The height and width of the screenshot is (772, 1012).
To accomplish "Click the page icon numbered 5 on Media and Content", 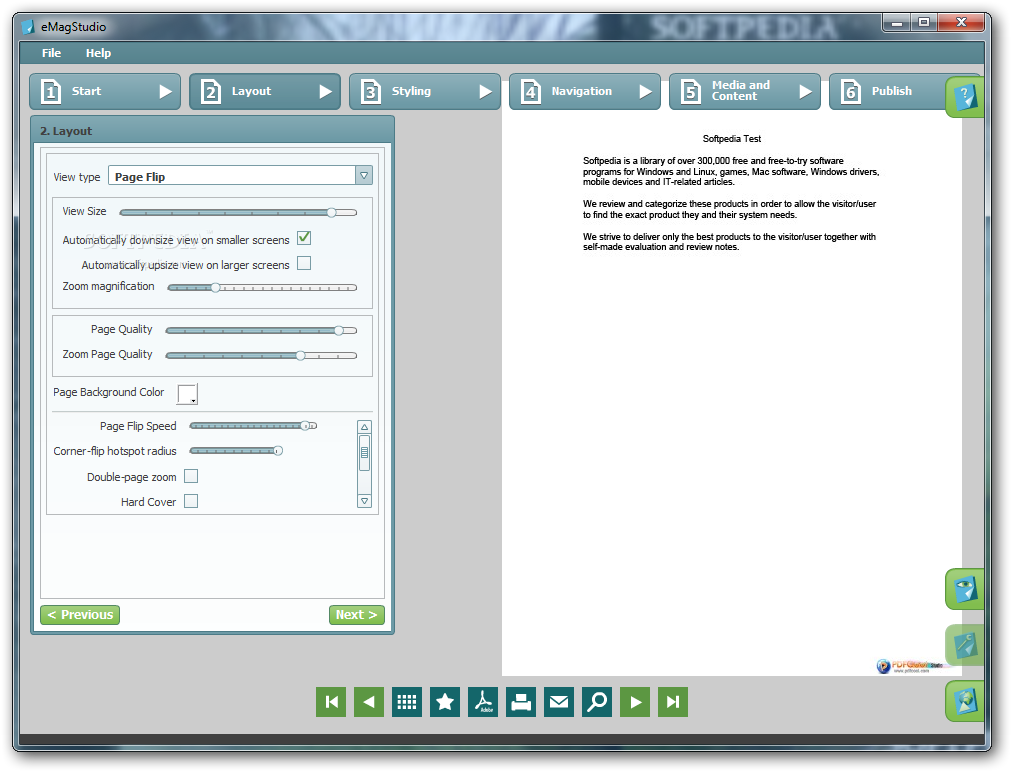I will tap(691, 92).
